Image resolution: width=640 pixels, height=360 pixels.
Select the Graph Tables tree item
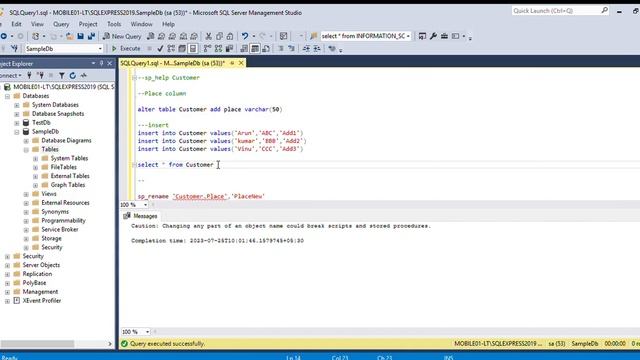coord(68,185)
